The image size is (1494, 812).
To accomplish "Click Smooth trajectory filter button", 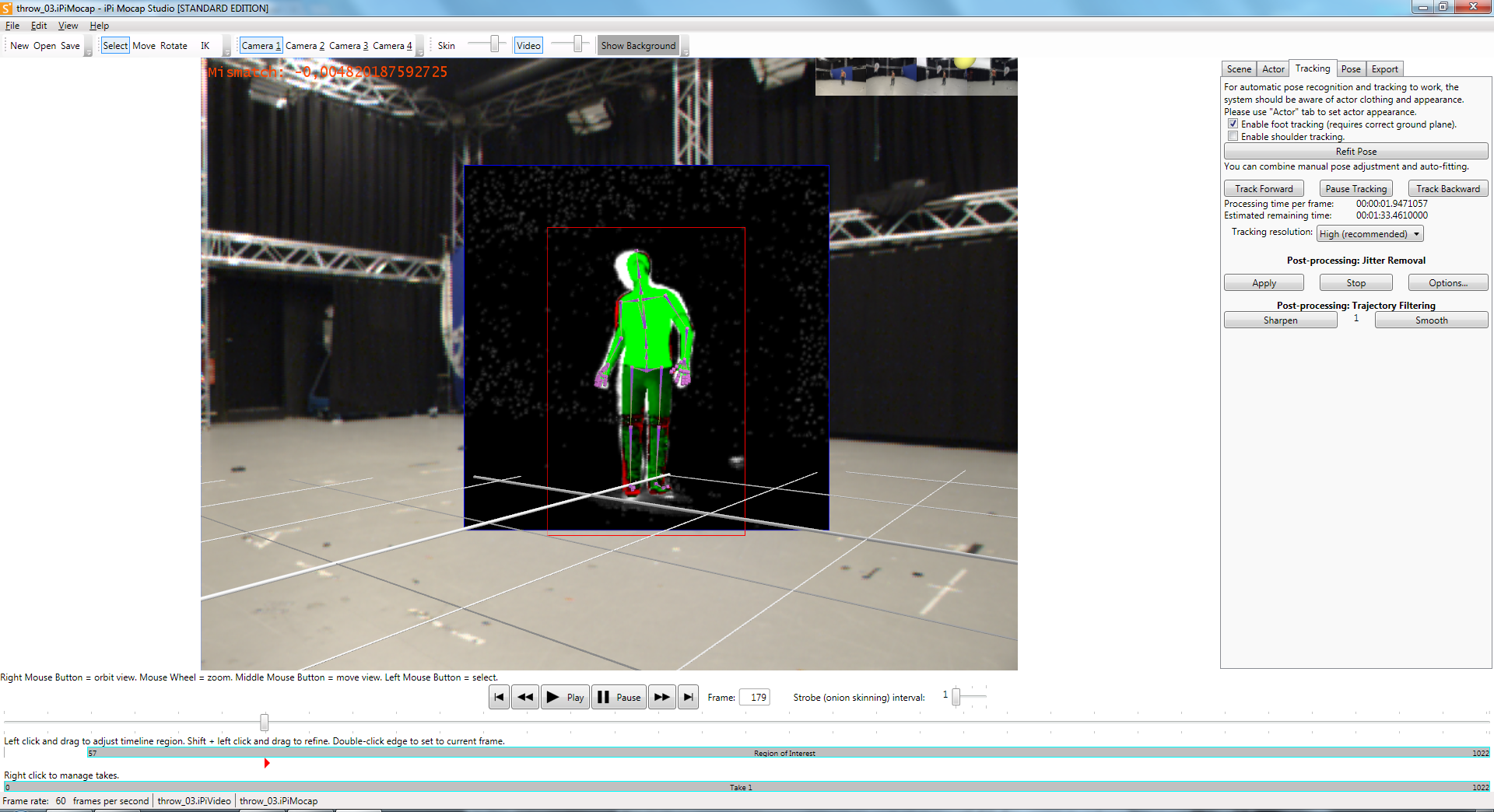I will point(1431,320).
